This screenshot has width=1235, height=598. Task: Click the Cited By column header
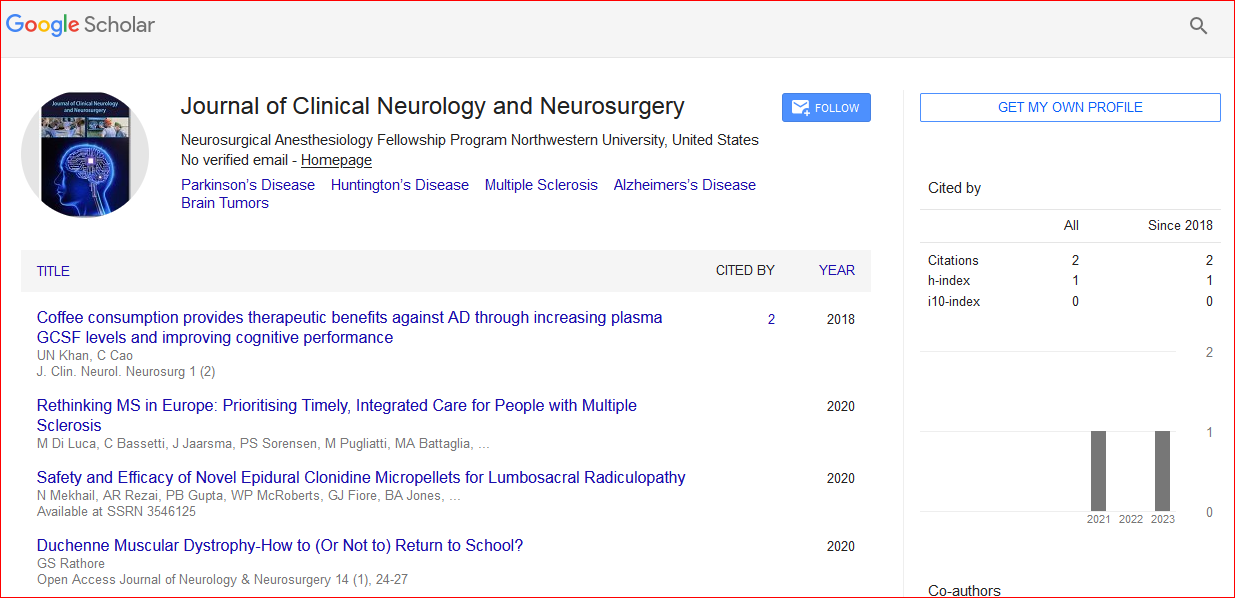[x=745, y=270]
